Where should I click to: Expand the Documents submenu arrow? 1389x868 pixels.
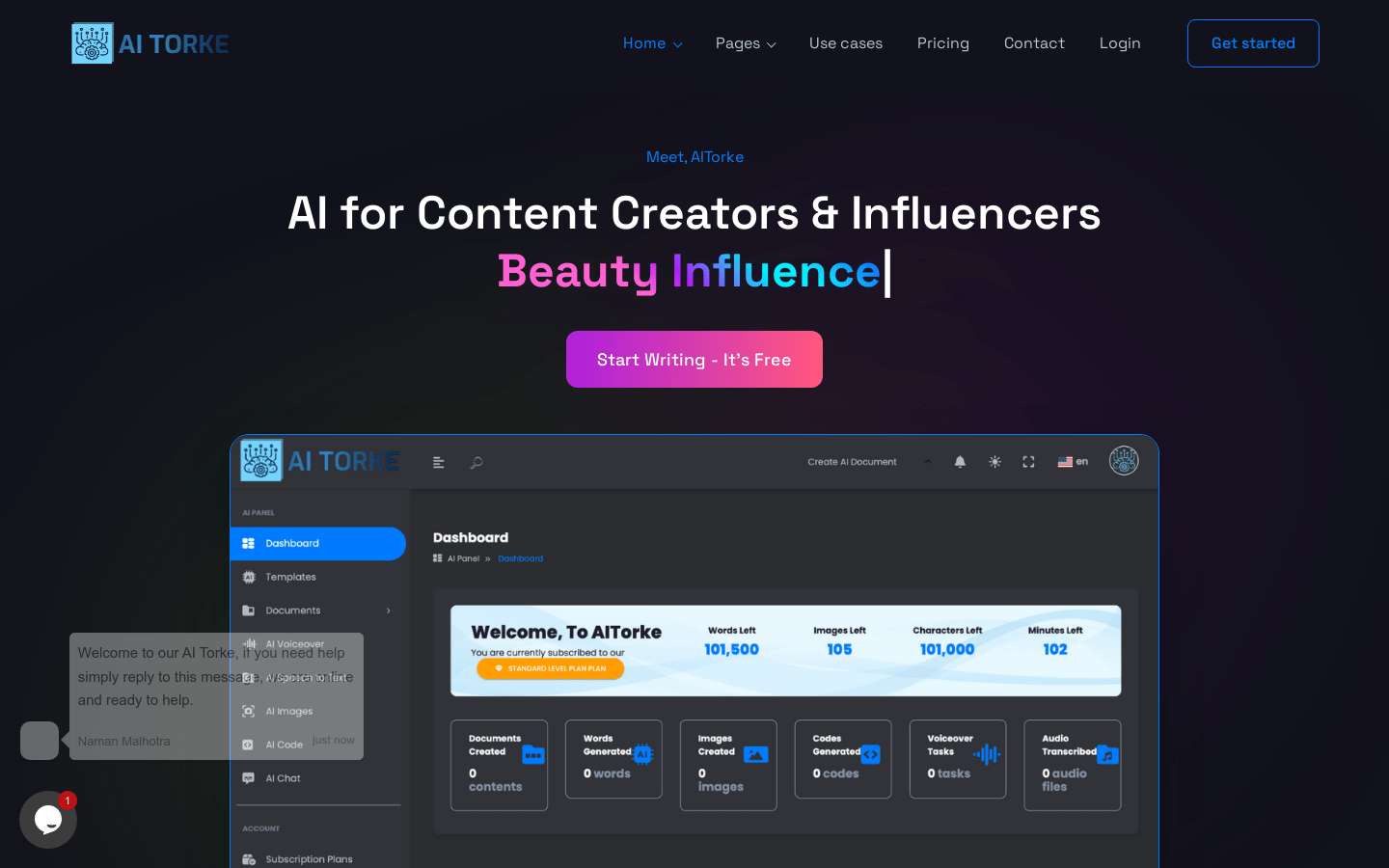coord(389,610)
